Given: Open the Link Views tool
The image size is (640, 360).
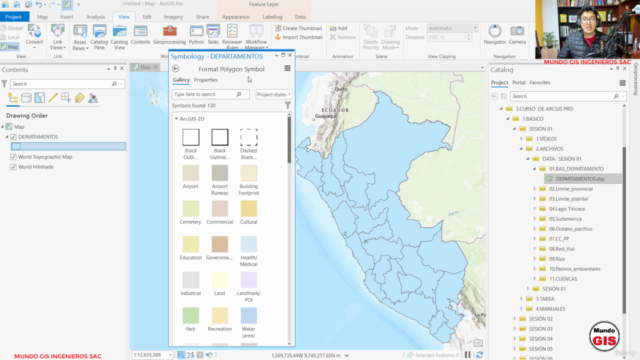Looking at the screenshot, I should click(x=58, y=37).
